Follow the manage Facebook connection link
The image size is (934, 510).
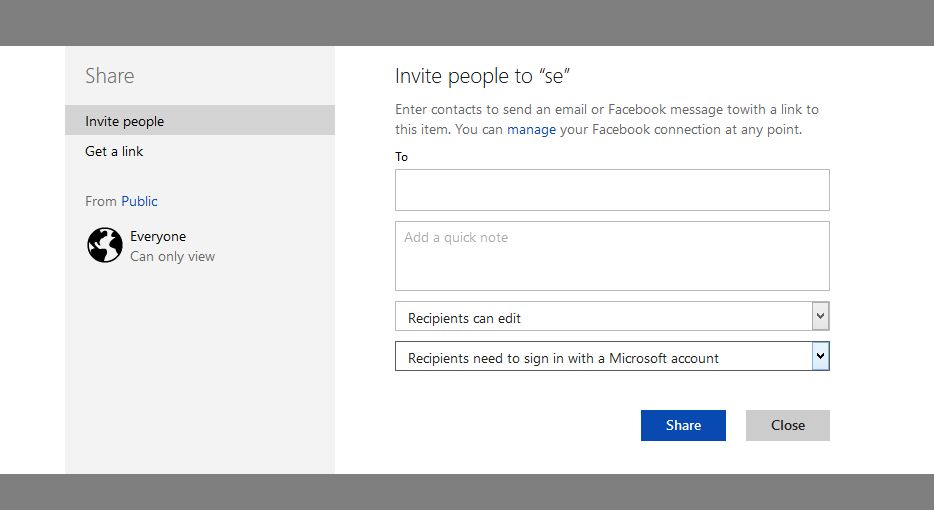531,129
